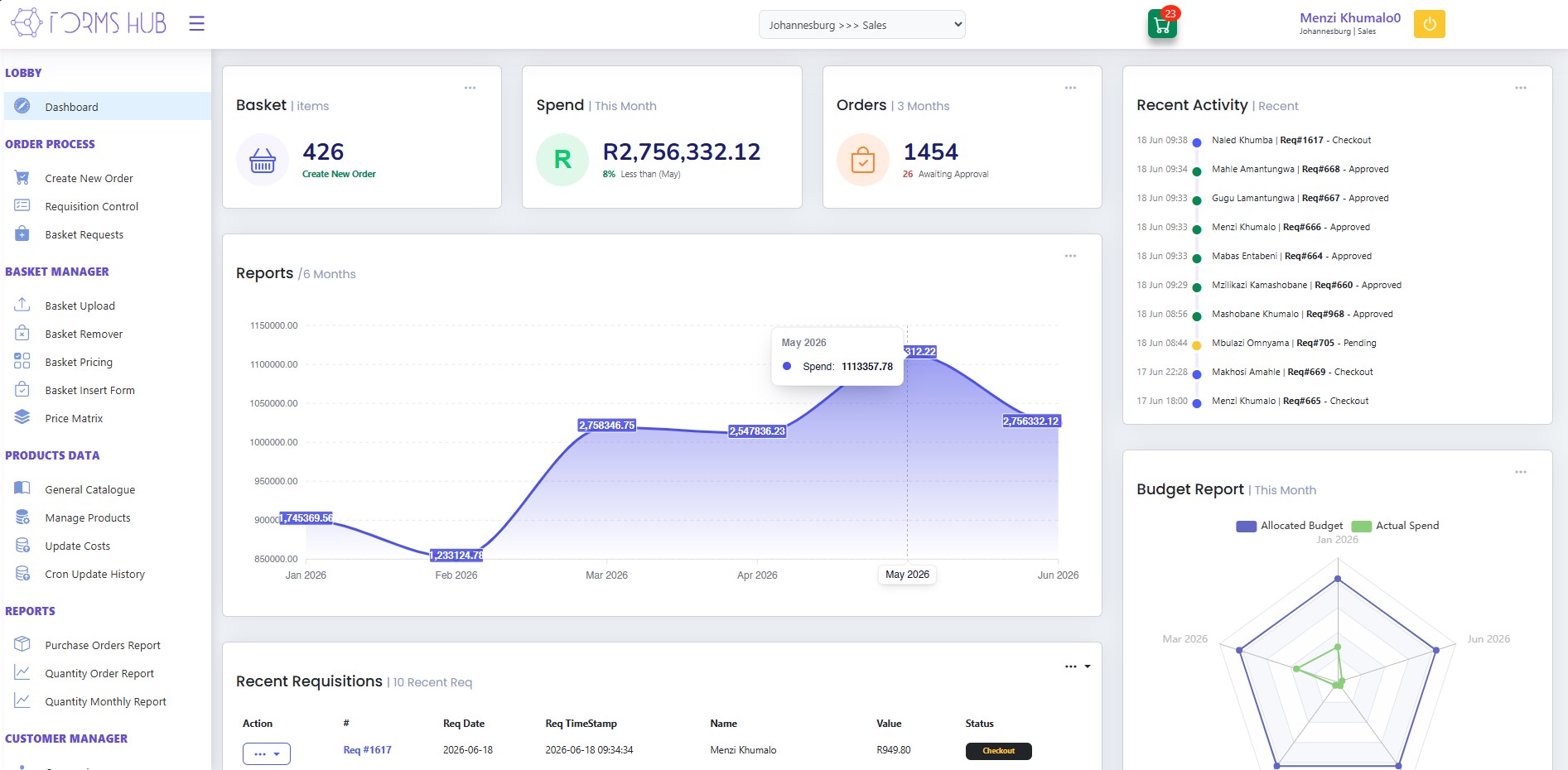Viewport: 1568px width, 770px height.
Task: Toggle the Allocated Budget legend series
Action: click(1290, 526)
